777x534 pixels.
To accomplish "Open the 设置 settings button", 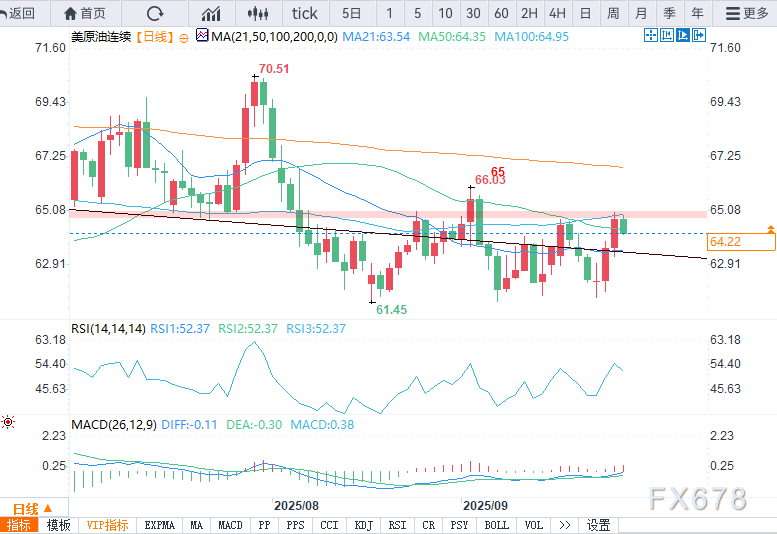I will [x=598, y=525].
